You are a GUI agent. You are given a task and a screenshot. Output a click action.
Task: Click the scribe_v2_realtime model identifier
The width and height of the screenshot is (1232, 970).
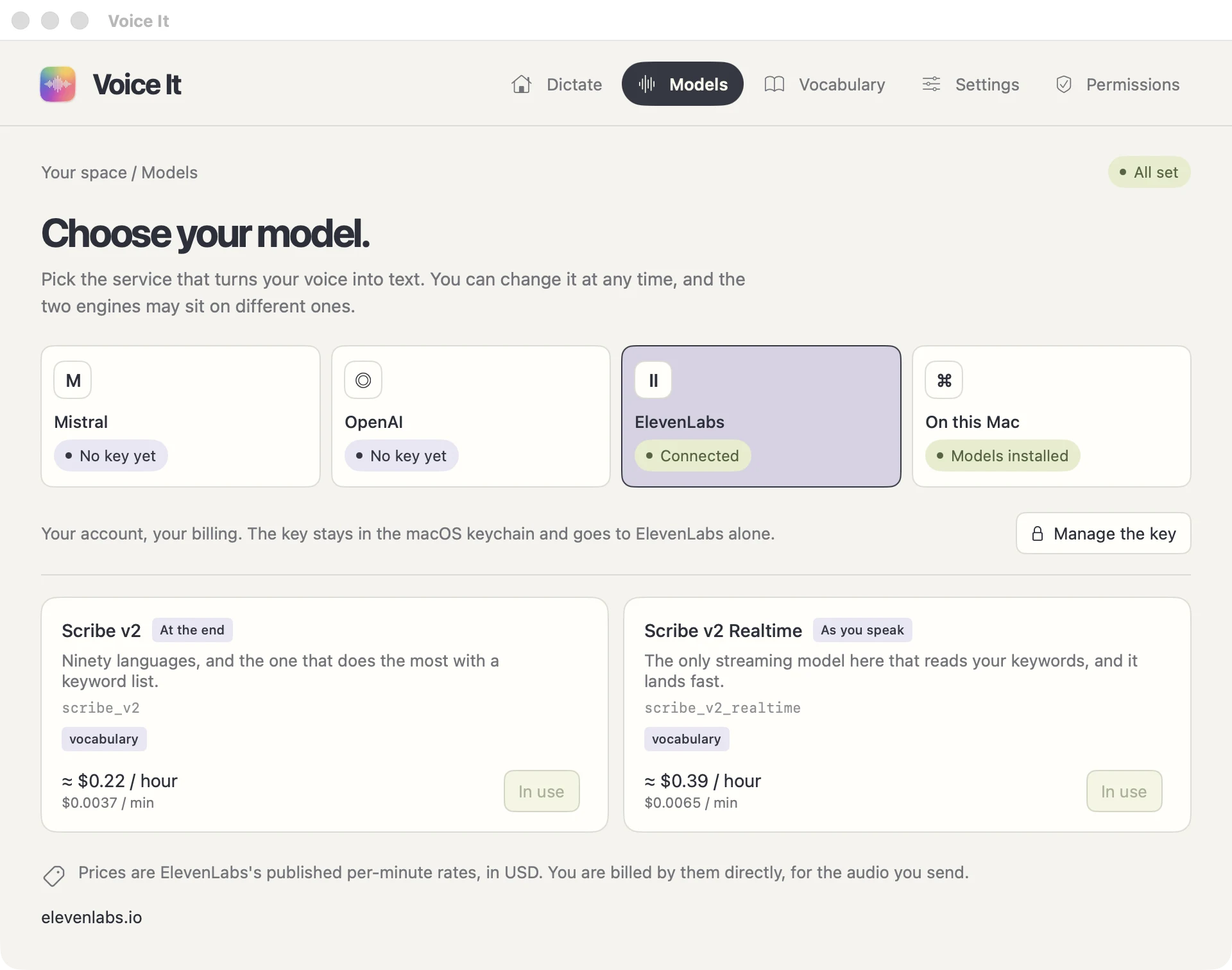click(x=723, y=708)
